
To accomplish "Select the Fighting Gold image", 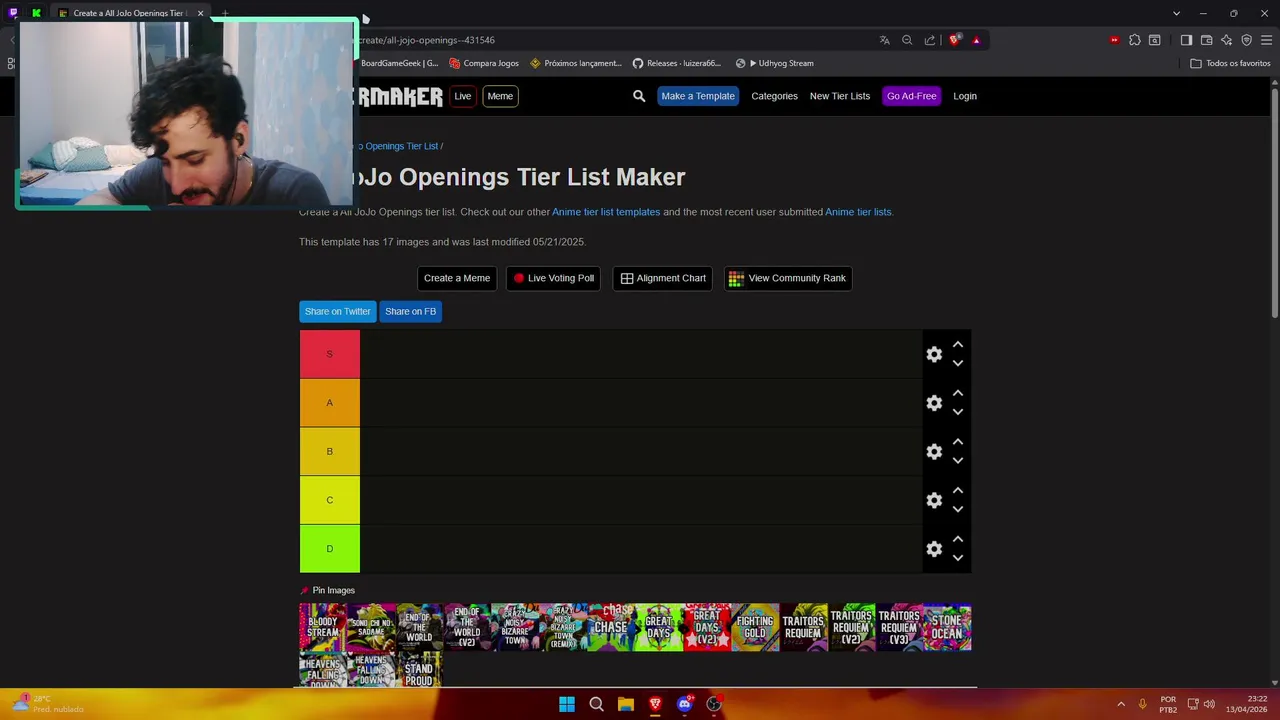I will (x=755, y=627).
